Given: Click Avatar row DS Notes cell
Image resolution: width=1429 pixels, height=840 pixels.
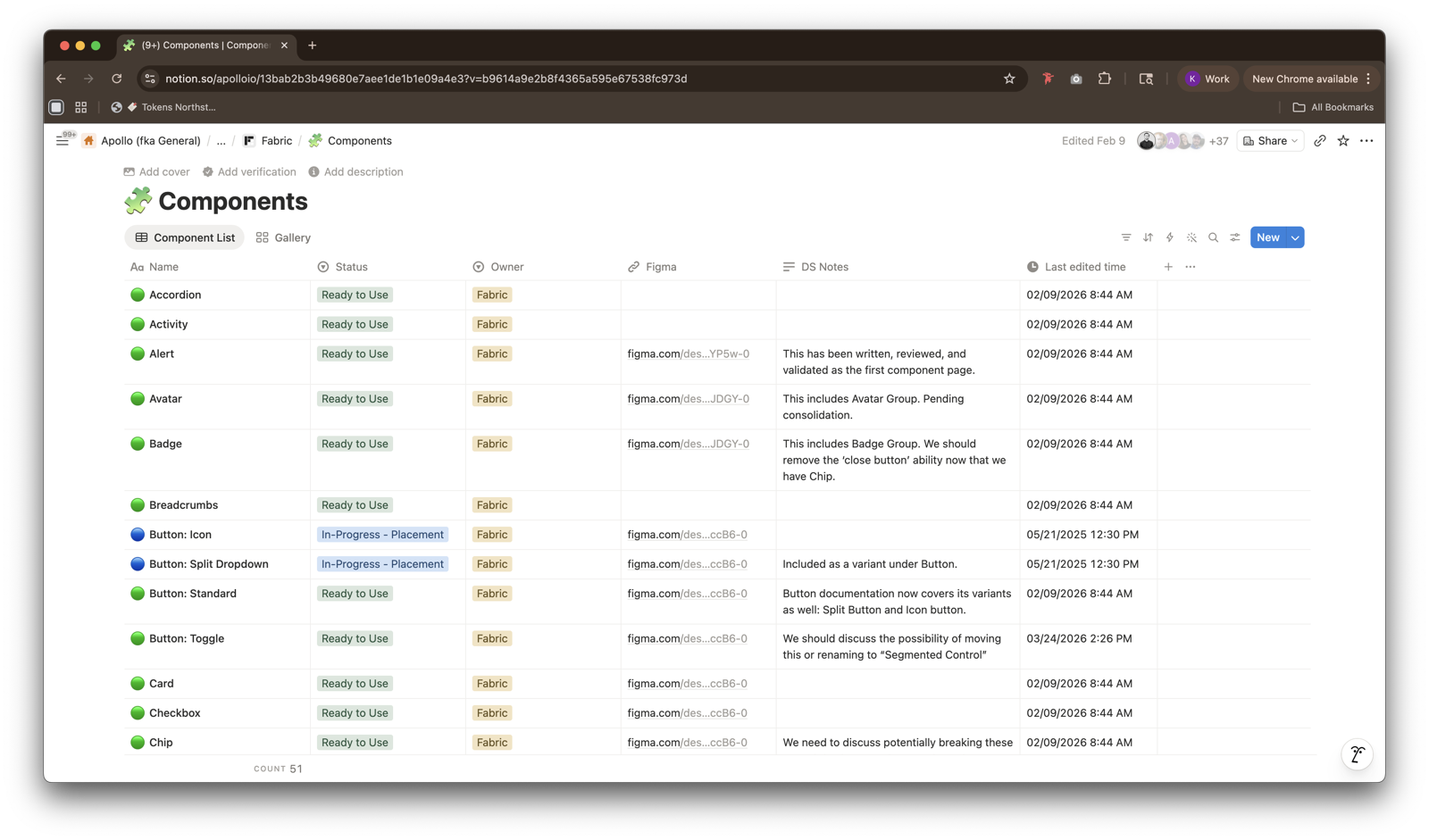Looking at the screenshot, I should [898, 407].
